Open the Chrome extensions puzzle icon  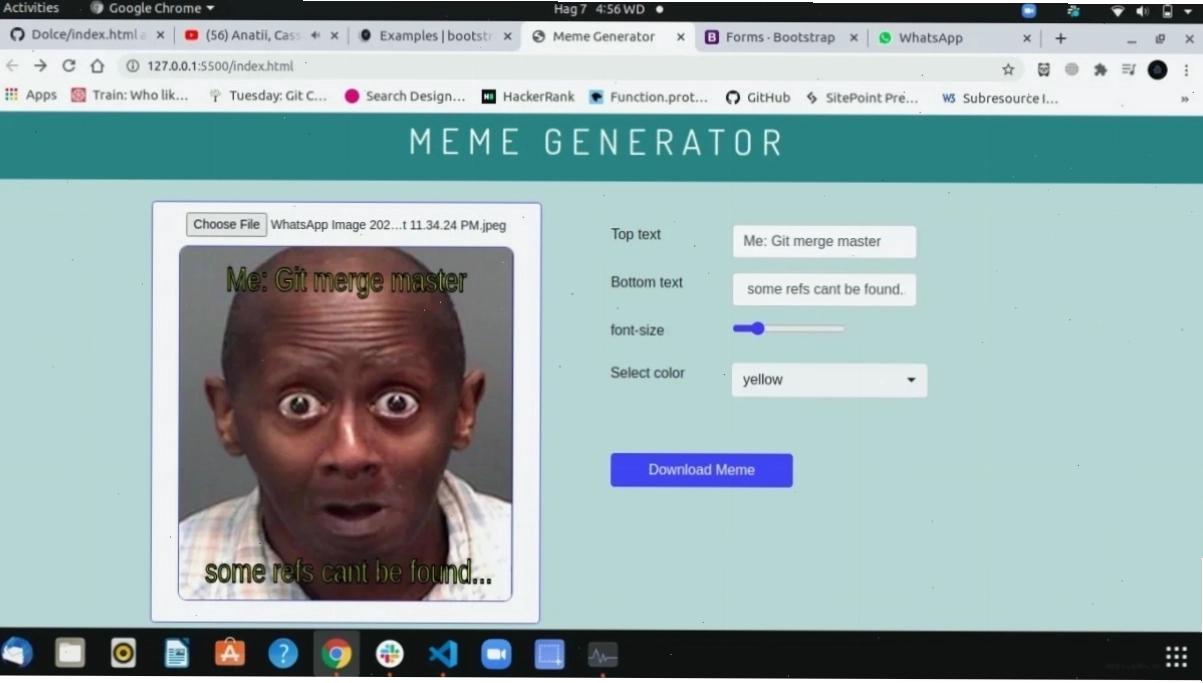[x=1101, y=69]
